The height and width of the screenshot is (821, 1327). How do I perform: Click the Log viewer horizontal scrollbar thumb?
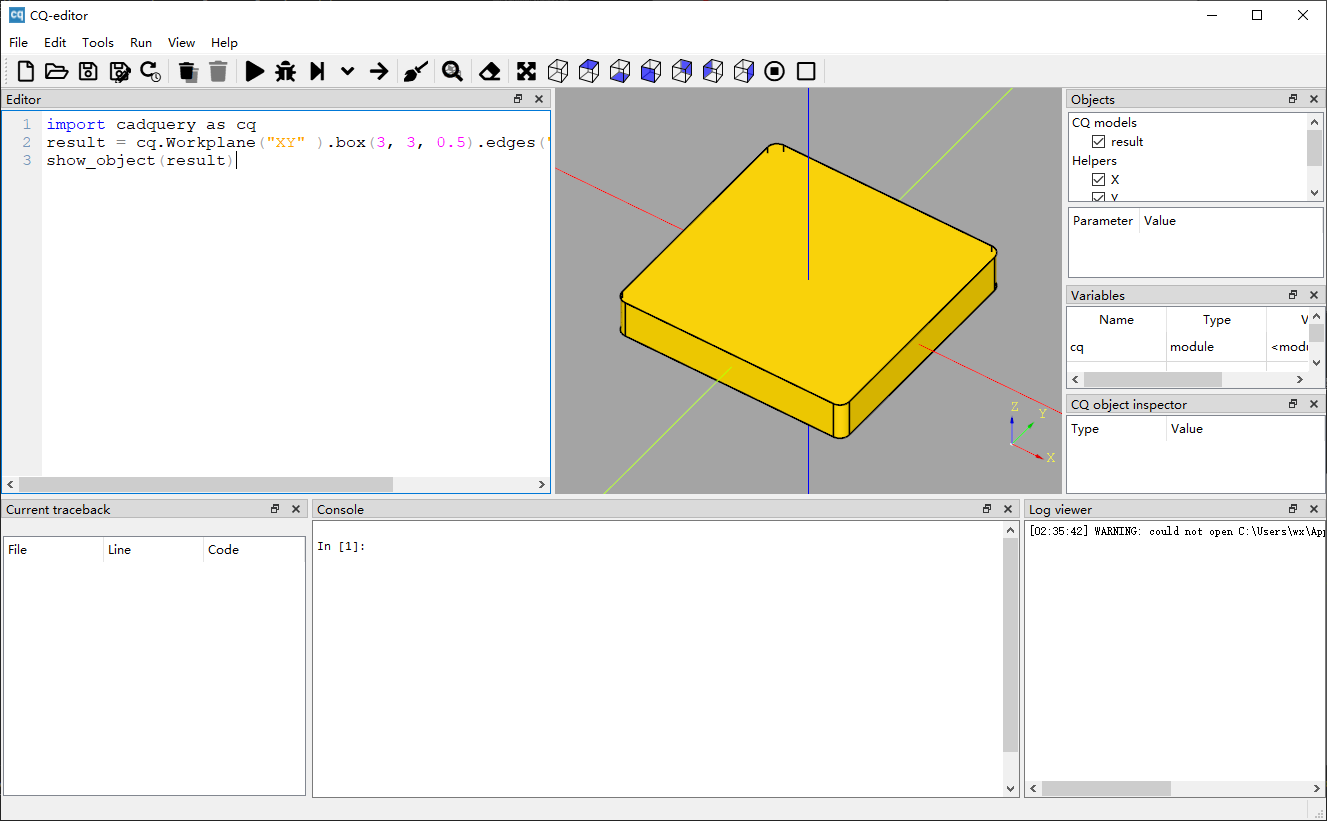(1106, 789)
